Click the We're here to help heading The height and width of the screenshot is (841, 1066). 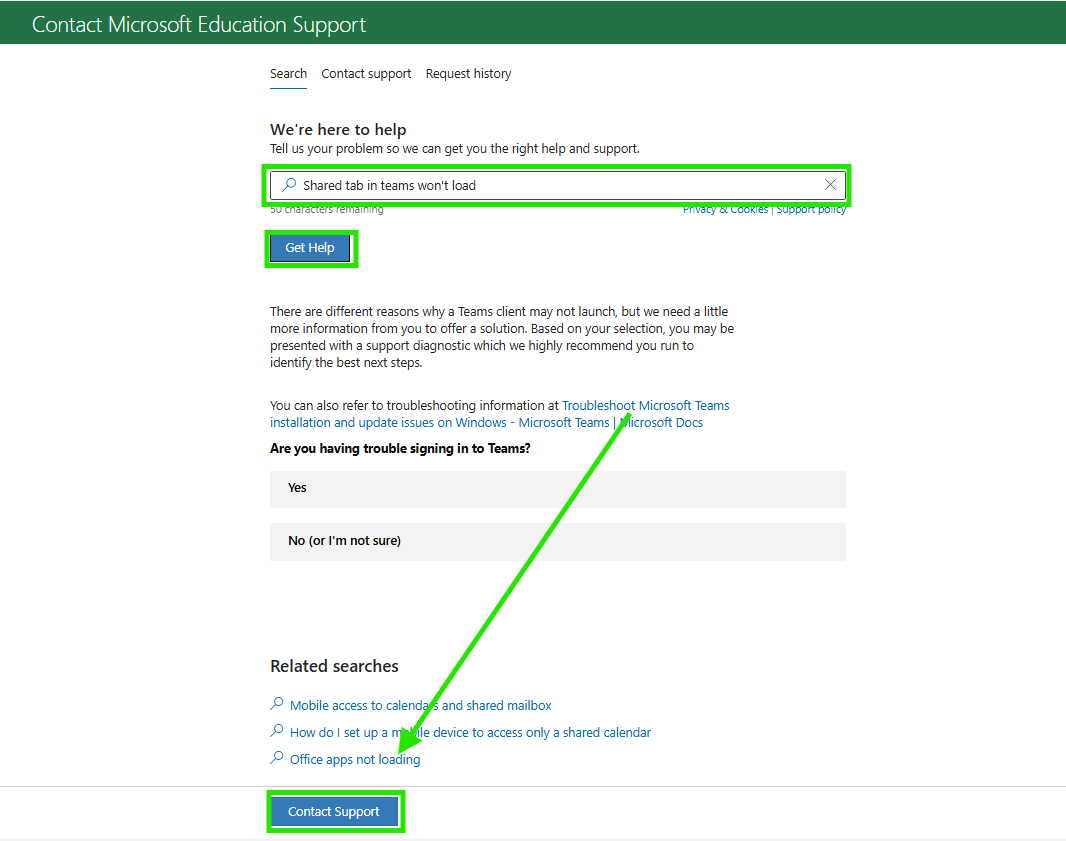pos(338,129)
